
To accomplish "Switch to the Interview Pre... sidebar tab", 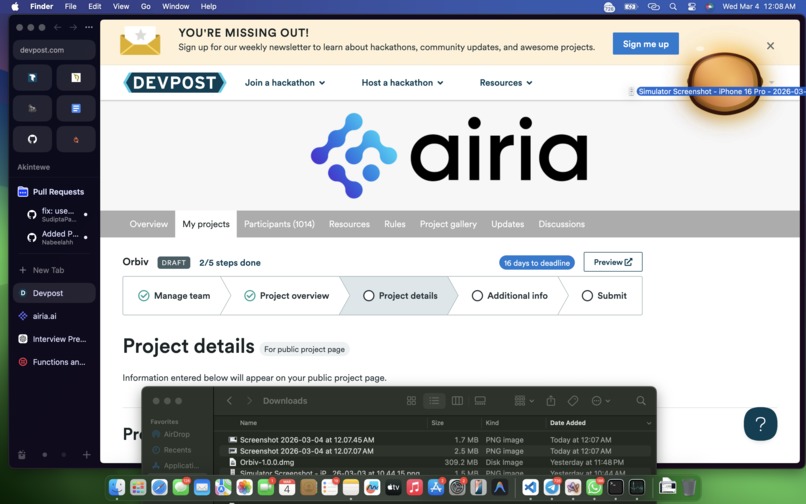I will coord(54,339).
